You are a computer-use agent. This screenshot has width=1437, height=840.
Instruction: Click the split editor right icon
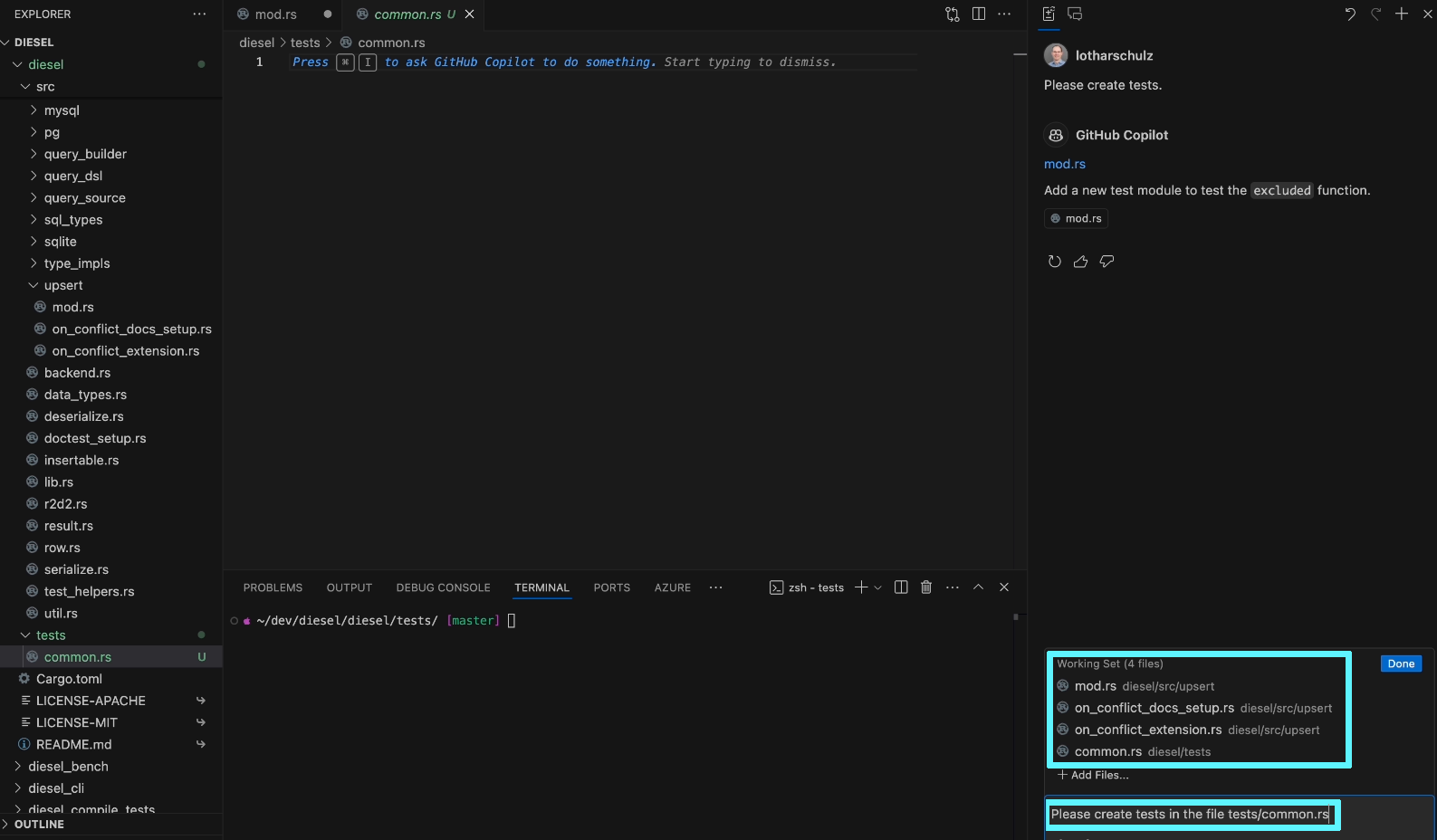pyautogui.click(x=978, y=14)
